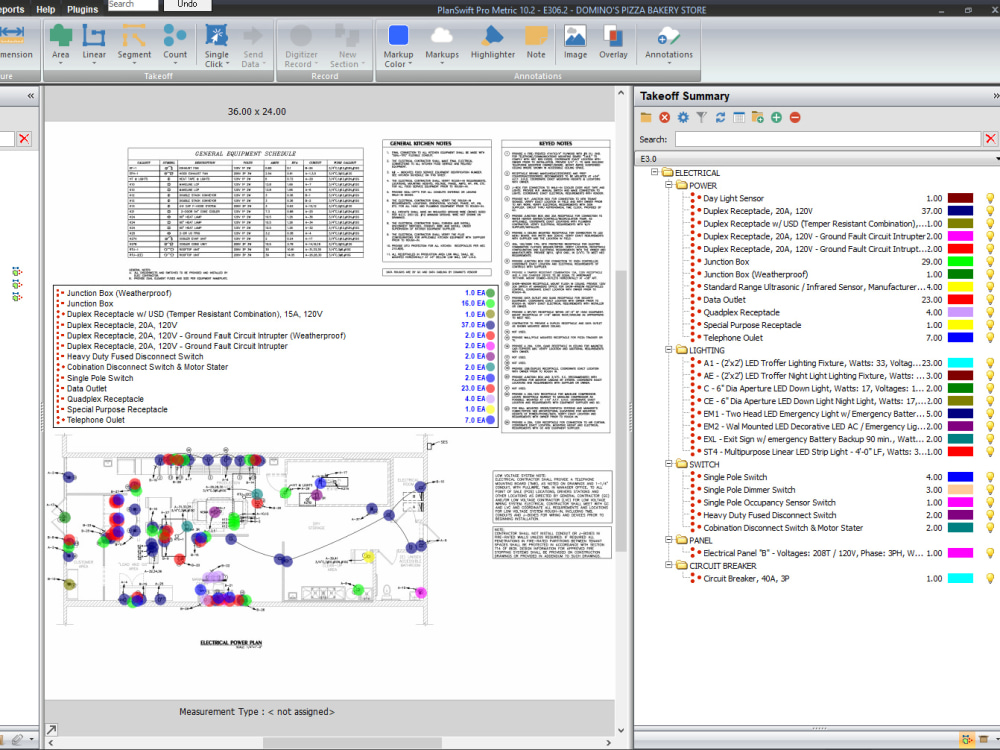Select the Area takeoff tool

[61, 43]
